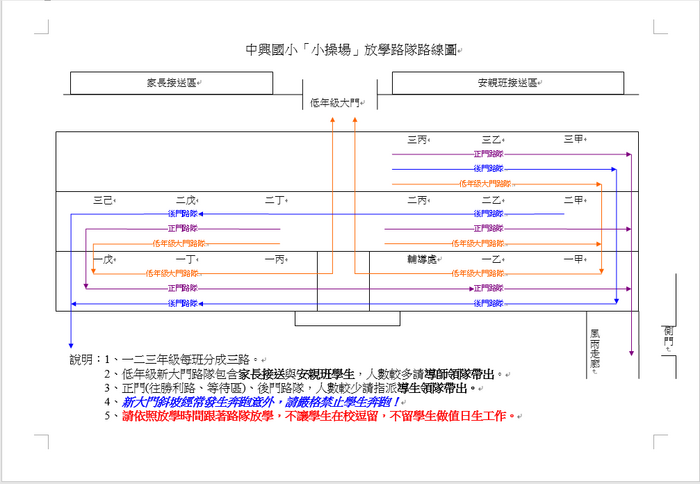Click the vertical 風雨走廊 label
Screen dimensions: 700x484
tap(595, 348)
